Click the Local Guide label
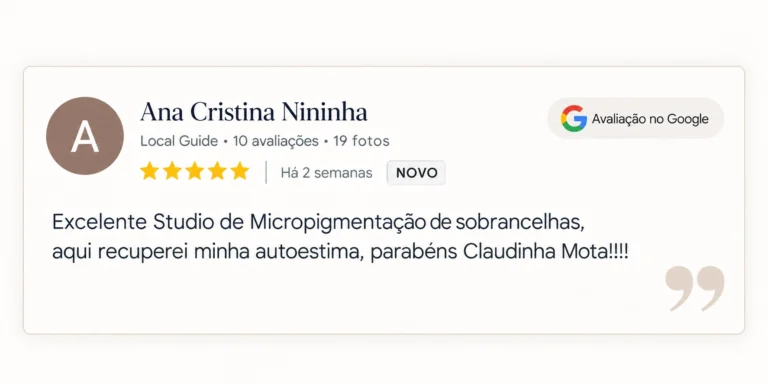Image resolution: width=768 pixels, height=384 pixels. 179,142
